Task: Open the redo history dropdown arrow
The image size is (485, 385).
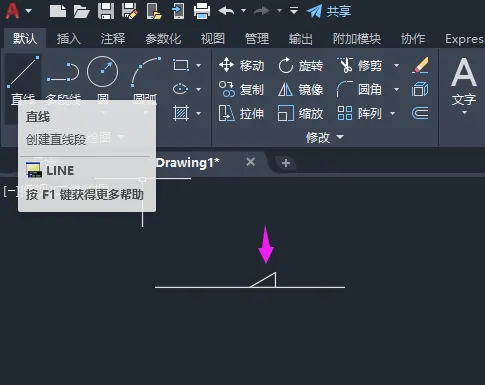Action: click(x=279, y=11)
